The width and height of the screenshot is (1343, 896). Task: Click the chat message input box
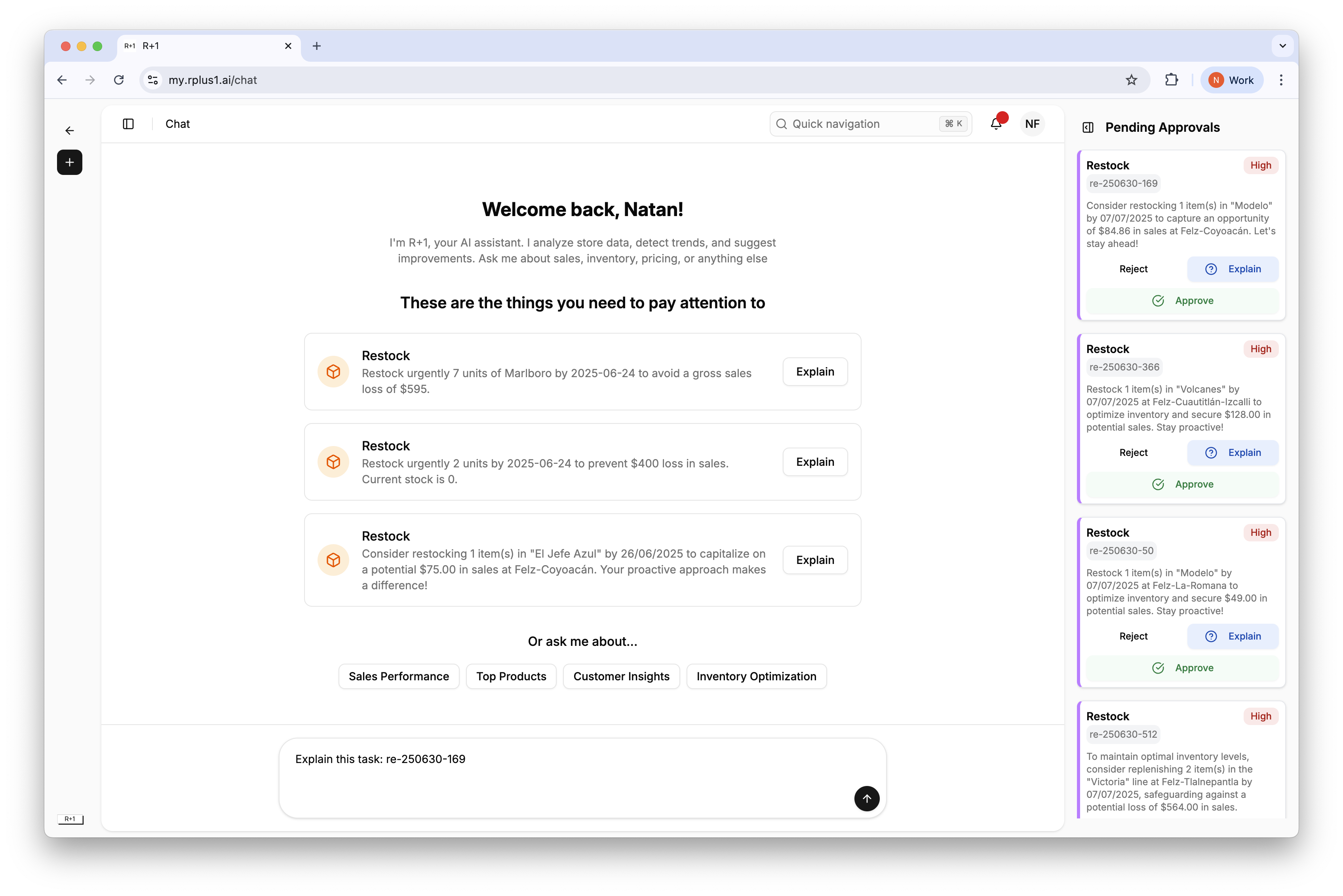[582, 778]
